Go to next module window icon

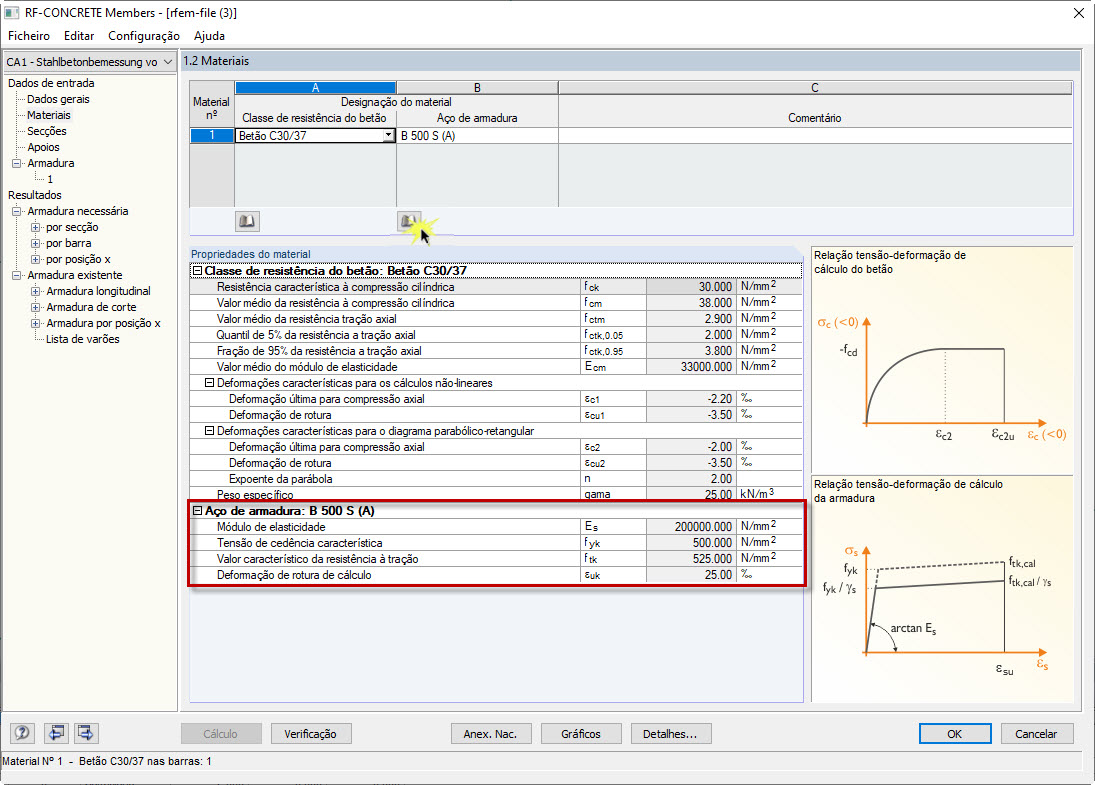[86, 733]
